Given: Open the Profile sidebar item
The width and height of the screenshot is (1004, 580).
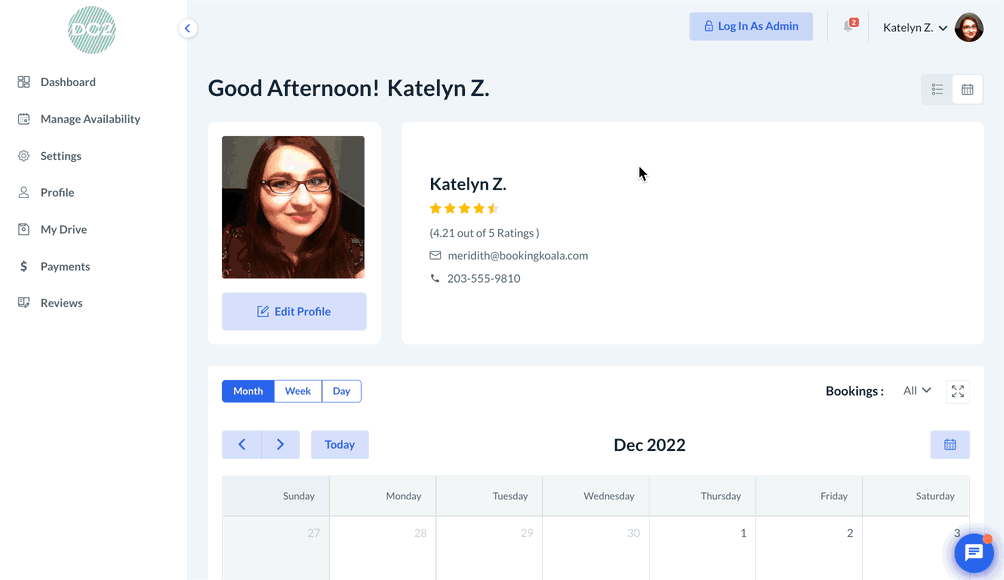Looking at the screenshot, I should coord(57,193).
